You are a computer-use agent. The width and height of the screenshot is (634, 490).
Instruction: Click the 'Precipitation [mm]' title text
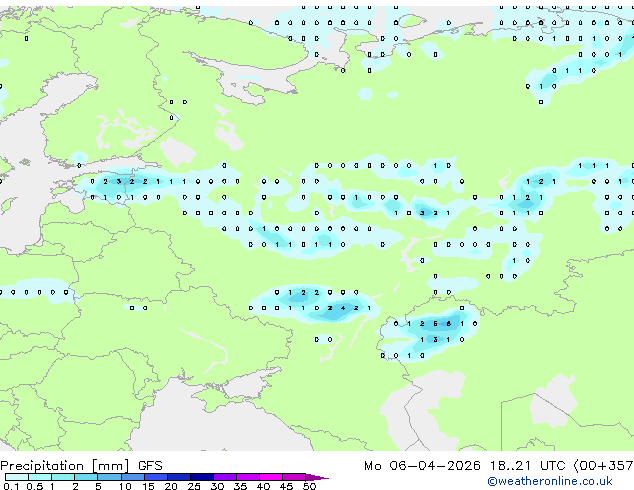pyautogui.click(x=65, y=466)
